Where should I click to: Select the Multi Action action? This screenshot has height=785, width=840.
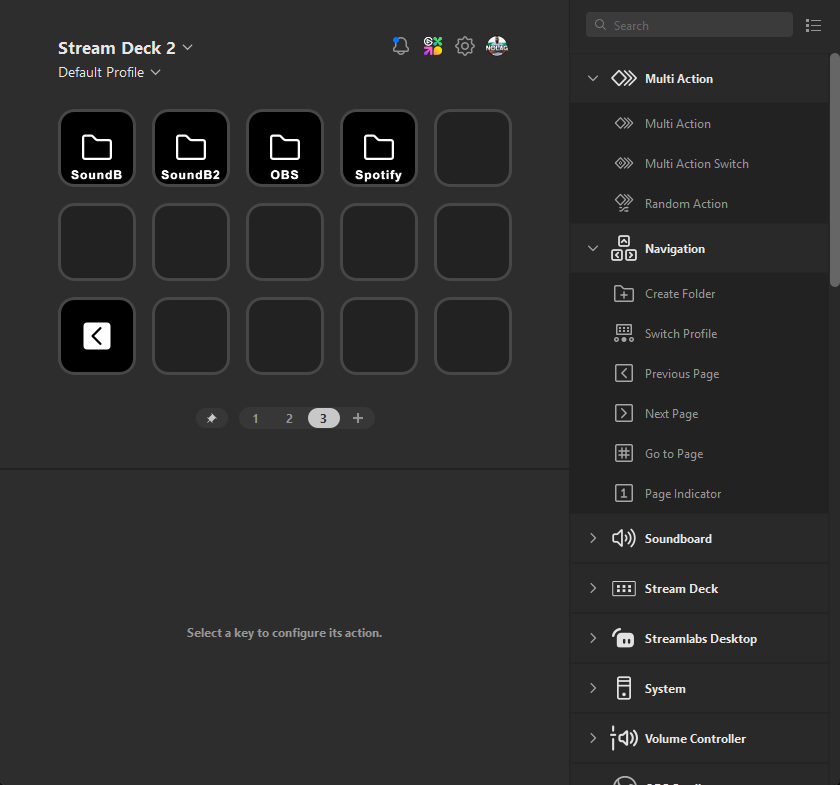pyautogui.click(x=700, y=124)
